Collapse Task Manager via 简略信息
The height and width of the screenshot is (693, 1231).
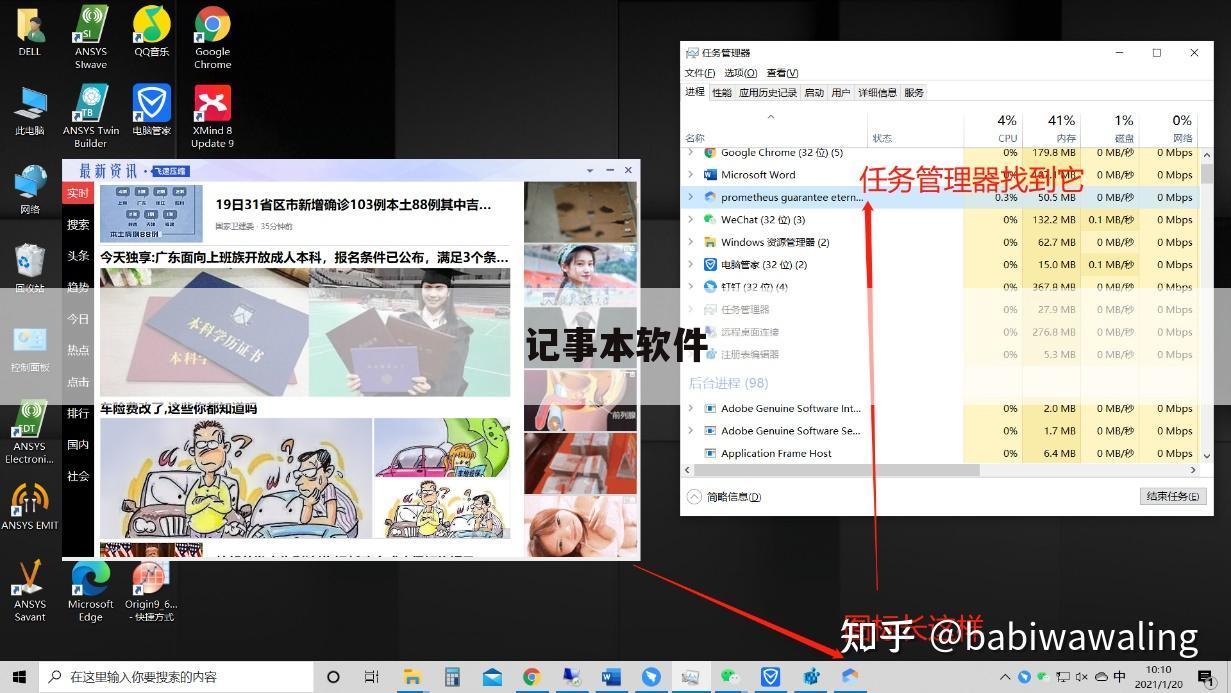[x=724, y=497]
